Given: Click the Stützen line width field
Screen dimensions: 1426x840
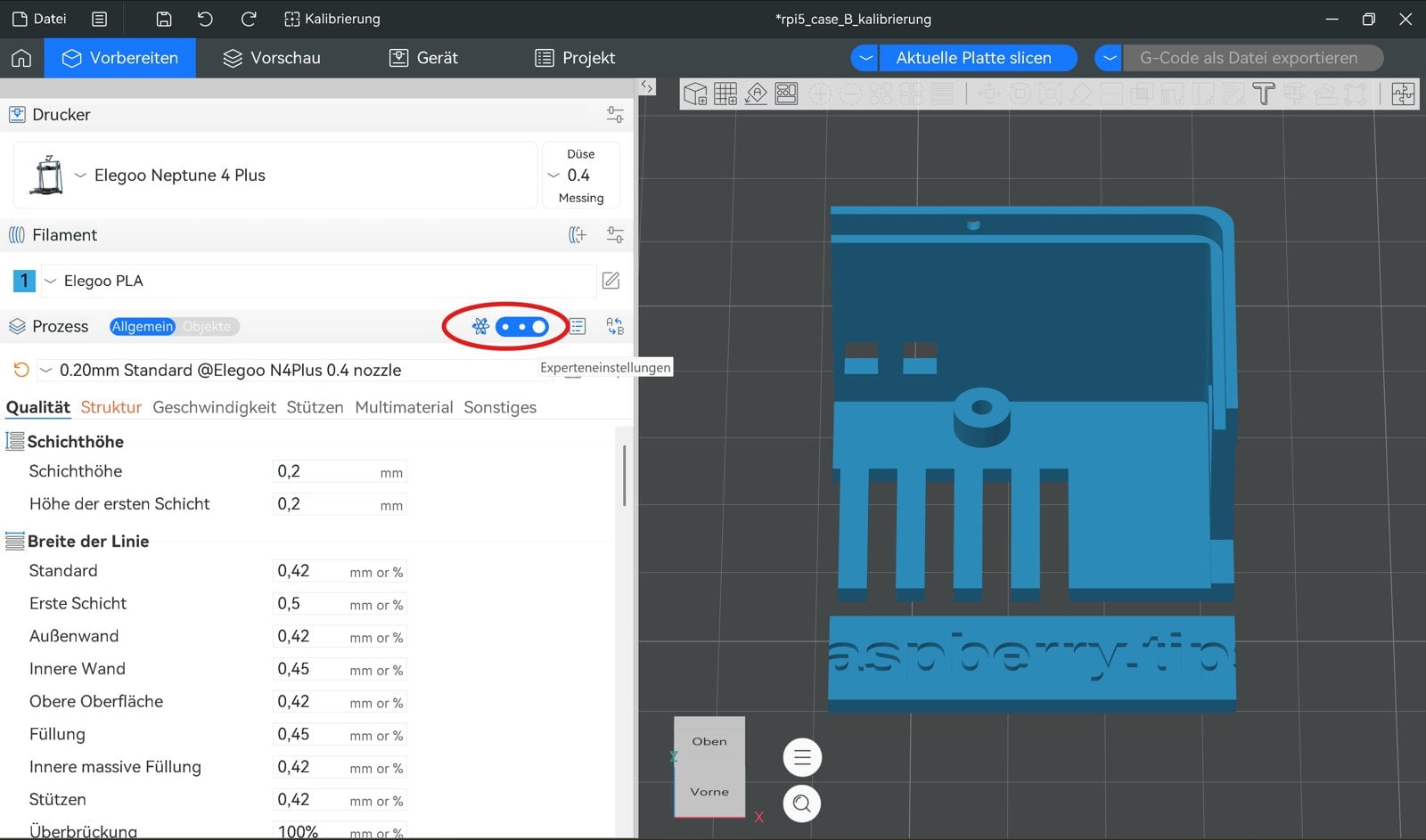Looking at the screenshot, I should tap(340, 800).
